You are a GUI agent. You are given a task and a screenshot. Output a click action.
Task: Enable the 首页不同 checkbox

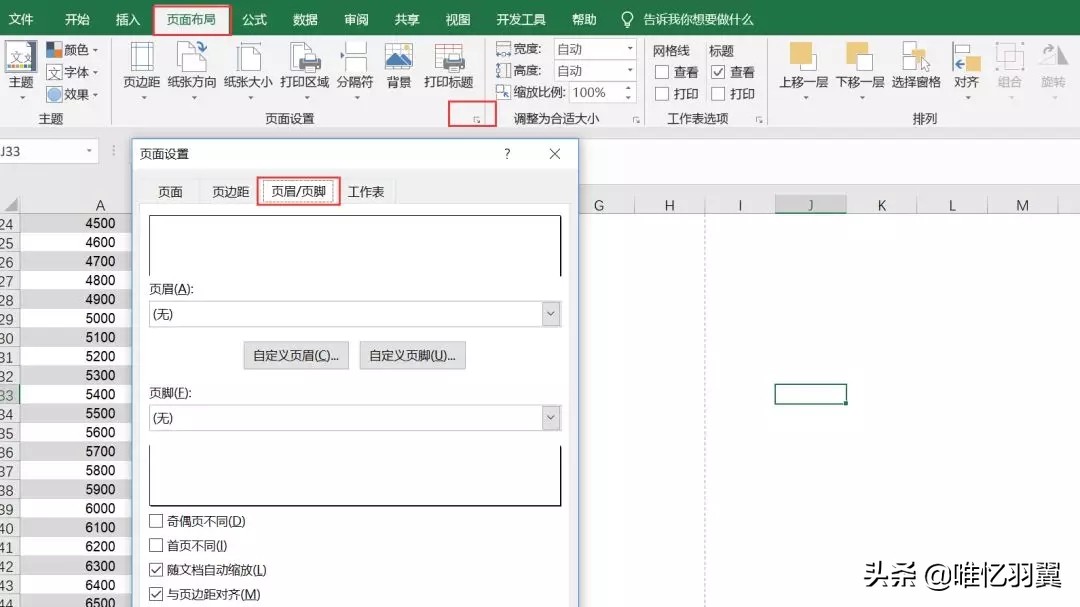(x=156, y=544)
